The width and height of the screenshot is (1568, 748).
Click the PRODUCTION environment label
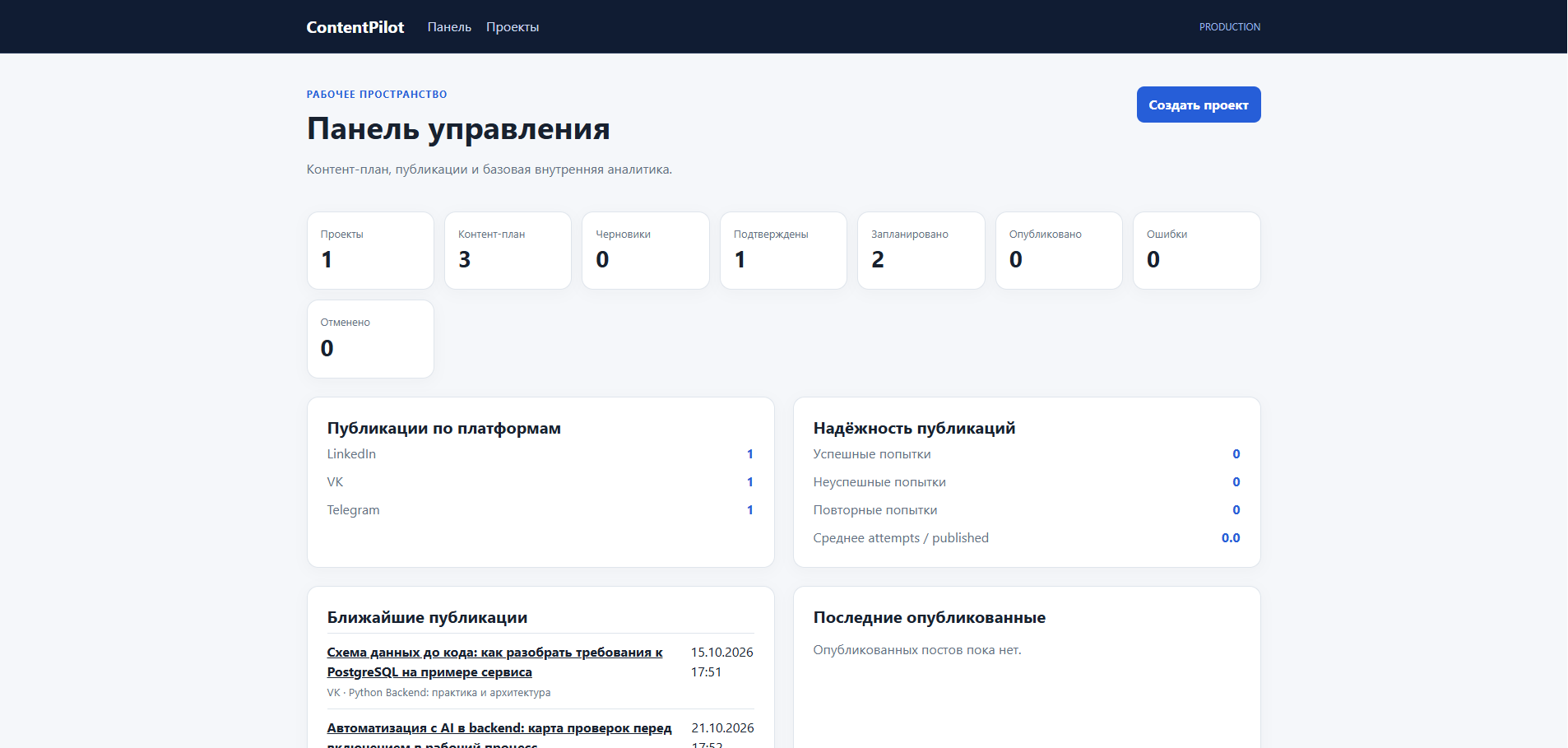pyautogui.click(x=1230, y=27)
